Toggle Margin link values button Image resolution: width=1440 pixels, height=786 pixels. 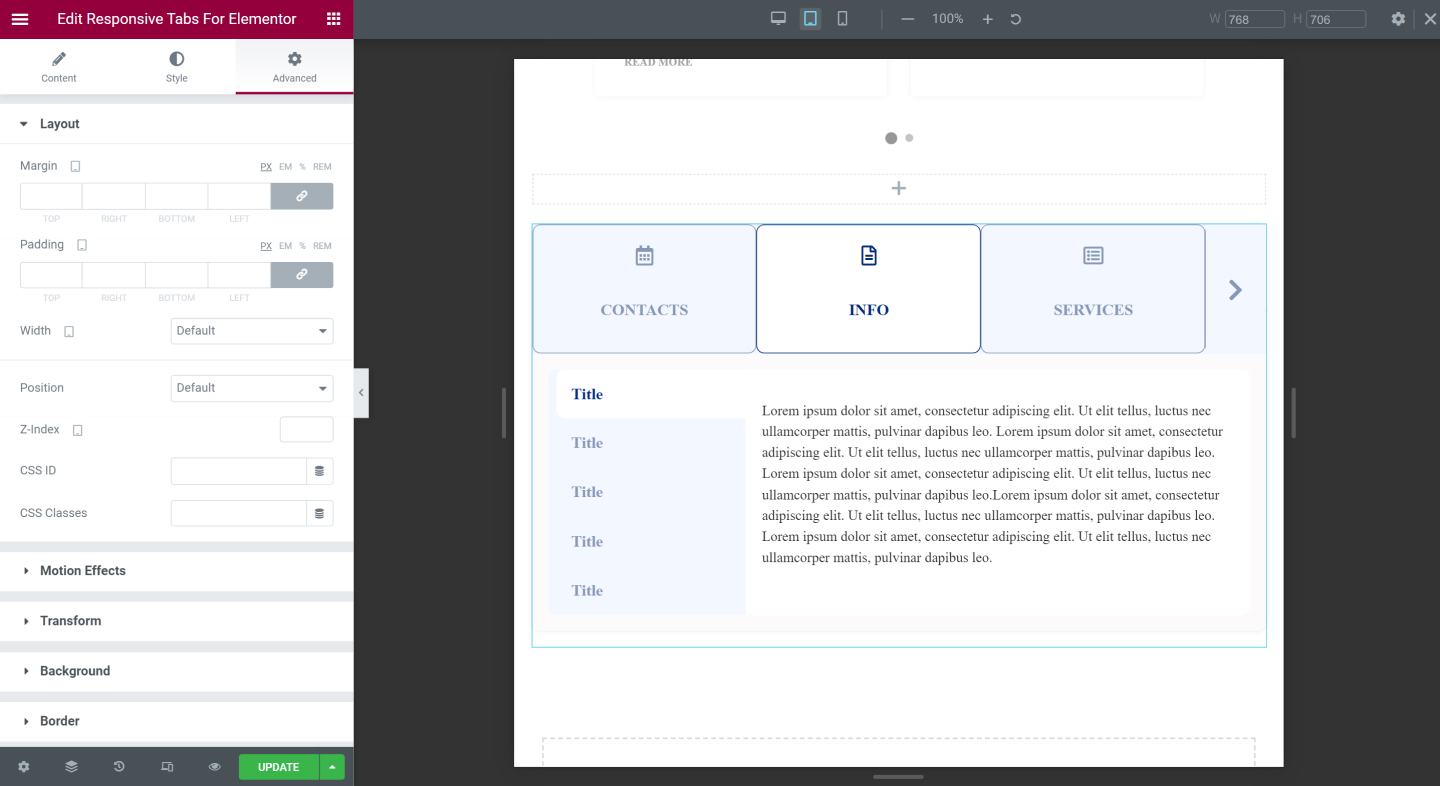pos(302,196)
